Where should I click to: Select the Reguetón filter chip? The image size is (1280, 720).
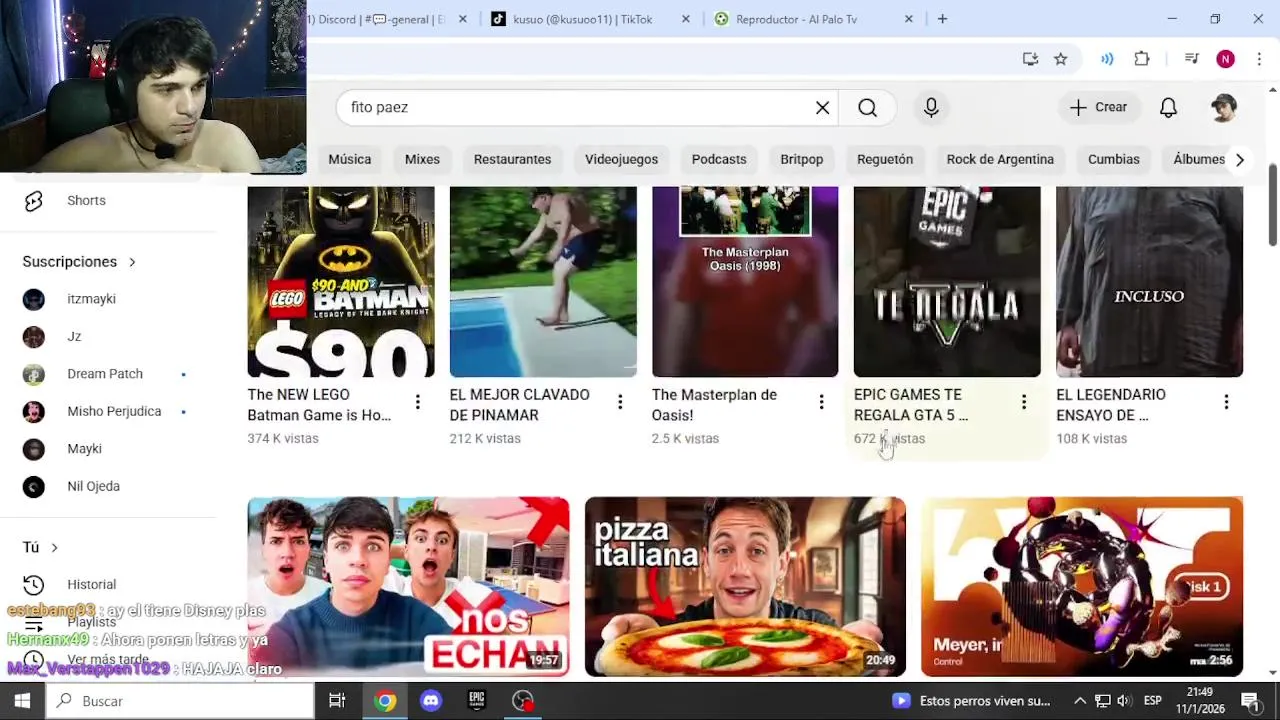[885, 159]
